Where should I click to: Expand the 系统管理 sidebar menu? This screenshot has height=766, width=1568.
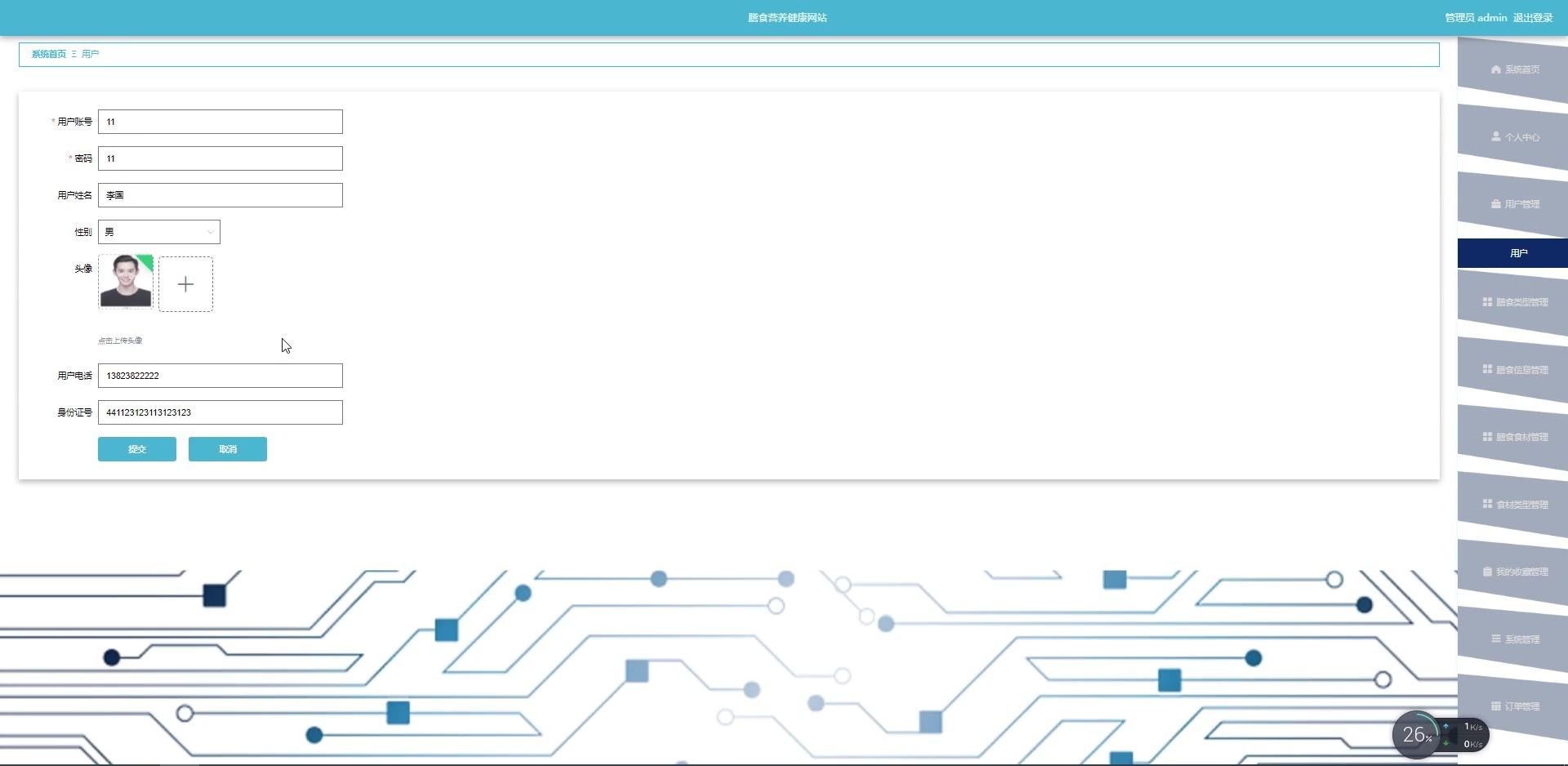coord(1514,639)
